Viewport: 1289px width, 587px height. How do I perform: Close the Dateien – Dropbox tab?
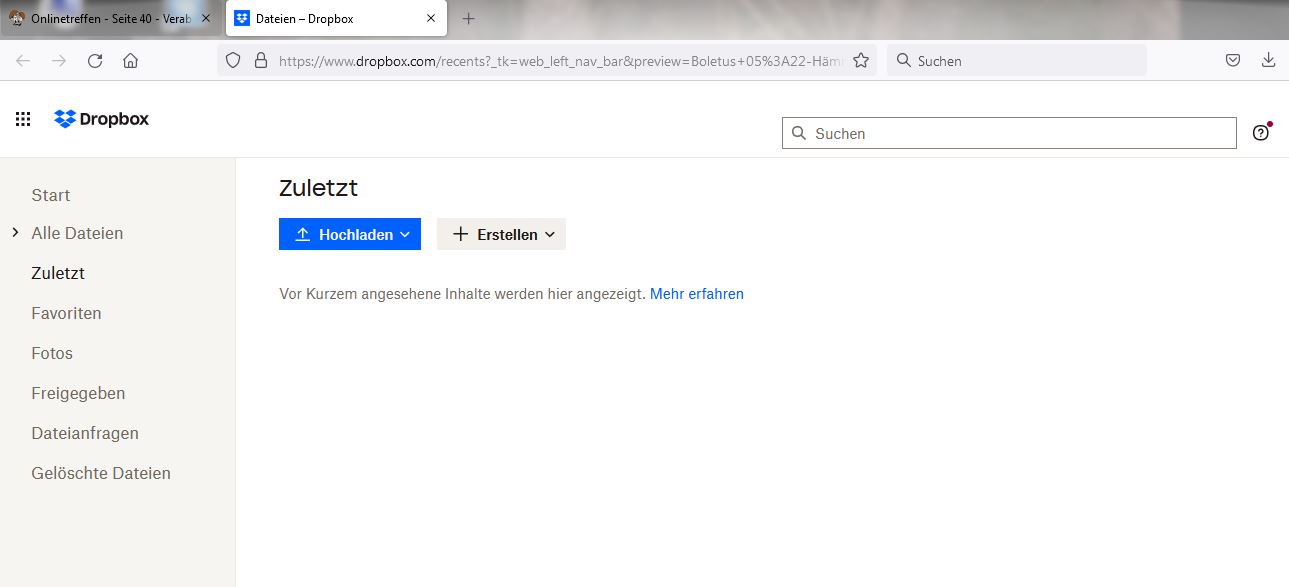click(x=431, y=19)
